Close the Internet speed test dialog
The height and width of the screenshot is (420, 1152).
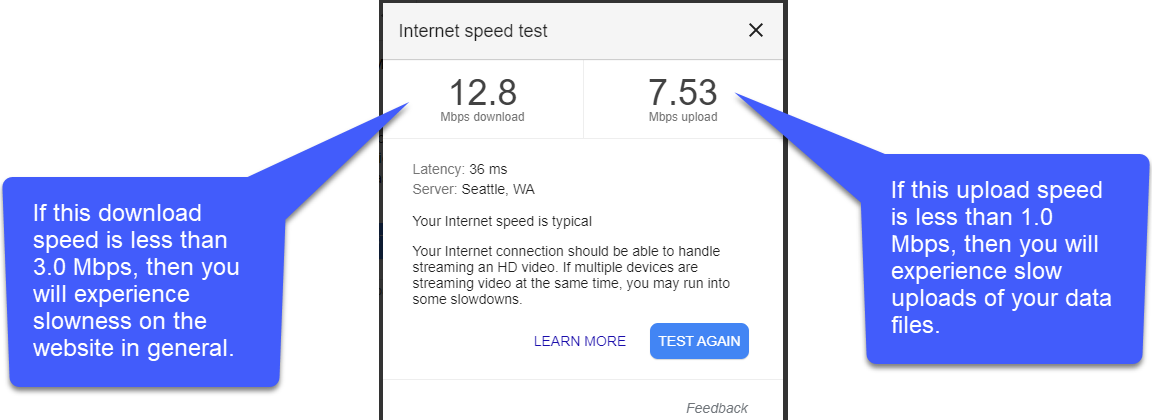point(755,30)
